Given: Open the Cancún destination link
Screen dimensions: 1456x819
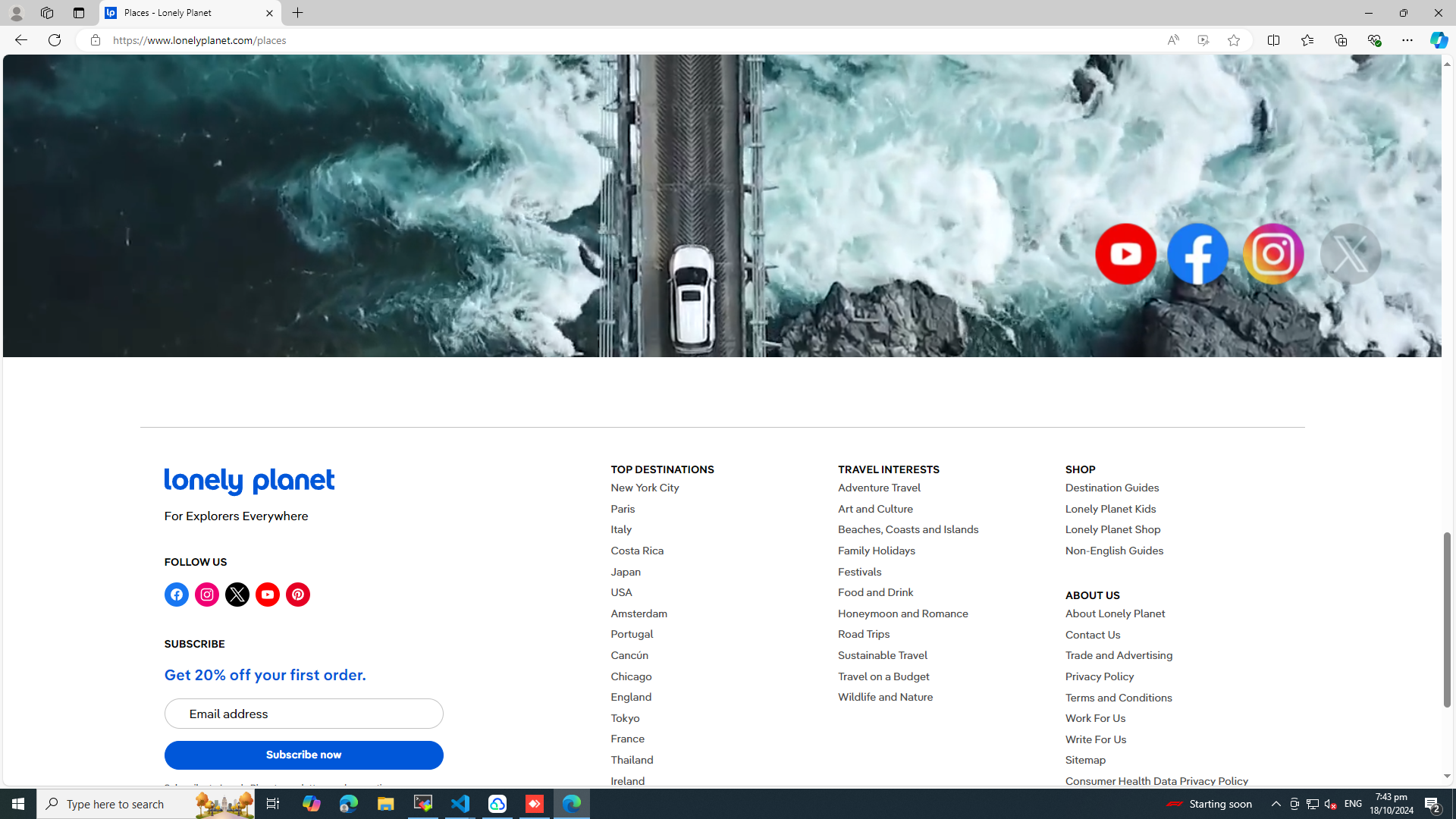Looking at the screenshot, I should [x=630, y=655].
